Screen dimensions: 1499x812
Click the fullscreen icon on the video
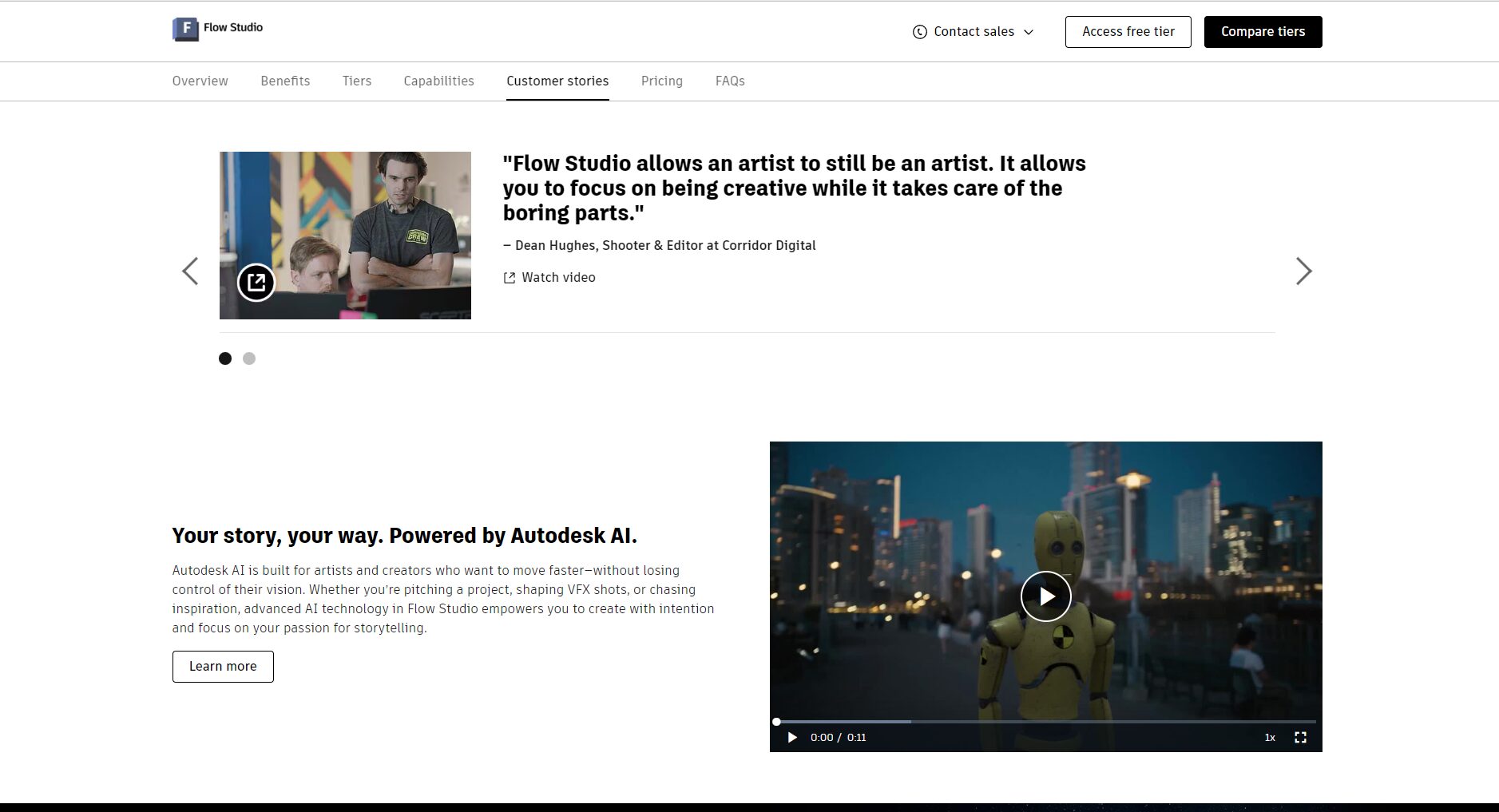pos(1300,738)
